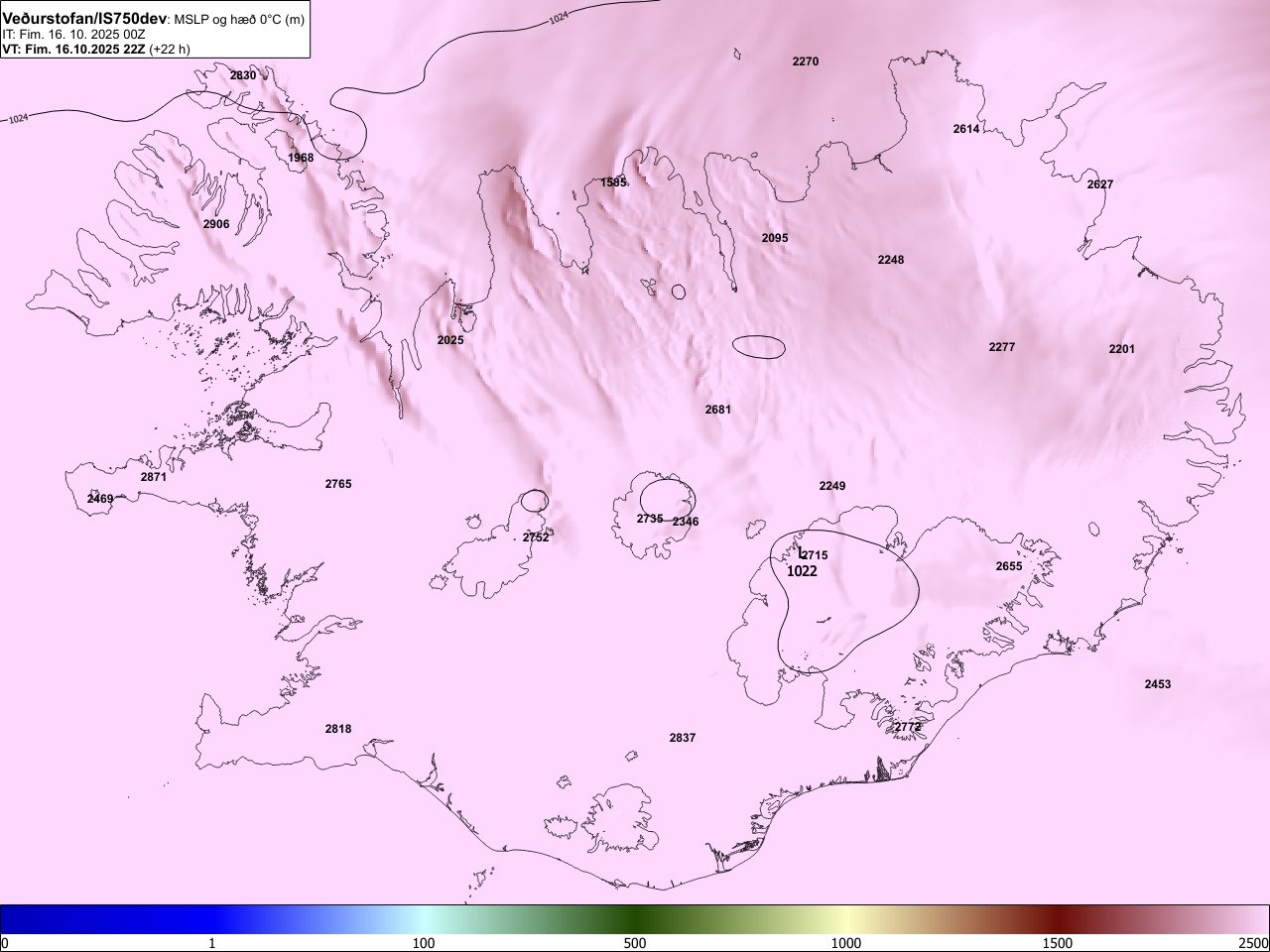The width and height of the screenshot is (1270, 952).
Task: Click the height value 2735
Action: tap(650, 519)
